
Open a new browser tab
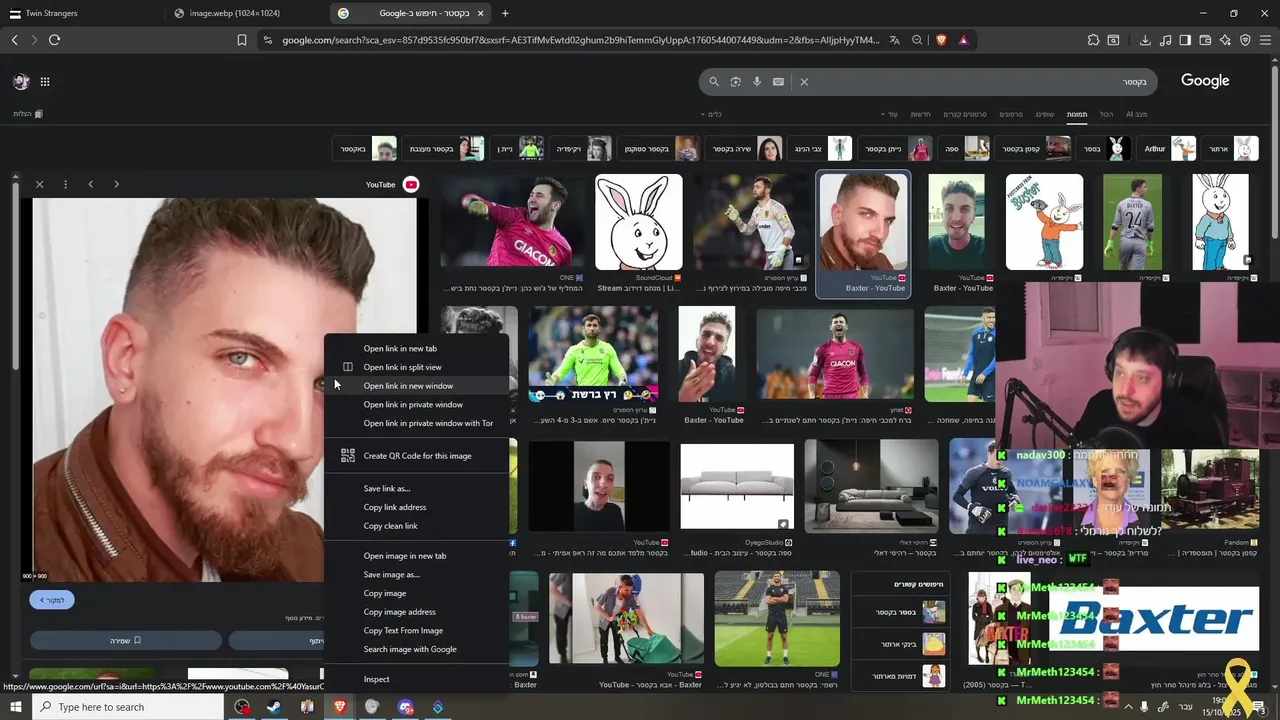(505, 13)
